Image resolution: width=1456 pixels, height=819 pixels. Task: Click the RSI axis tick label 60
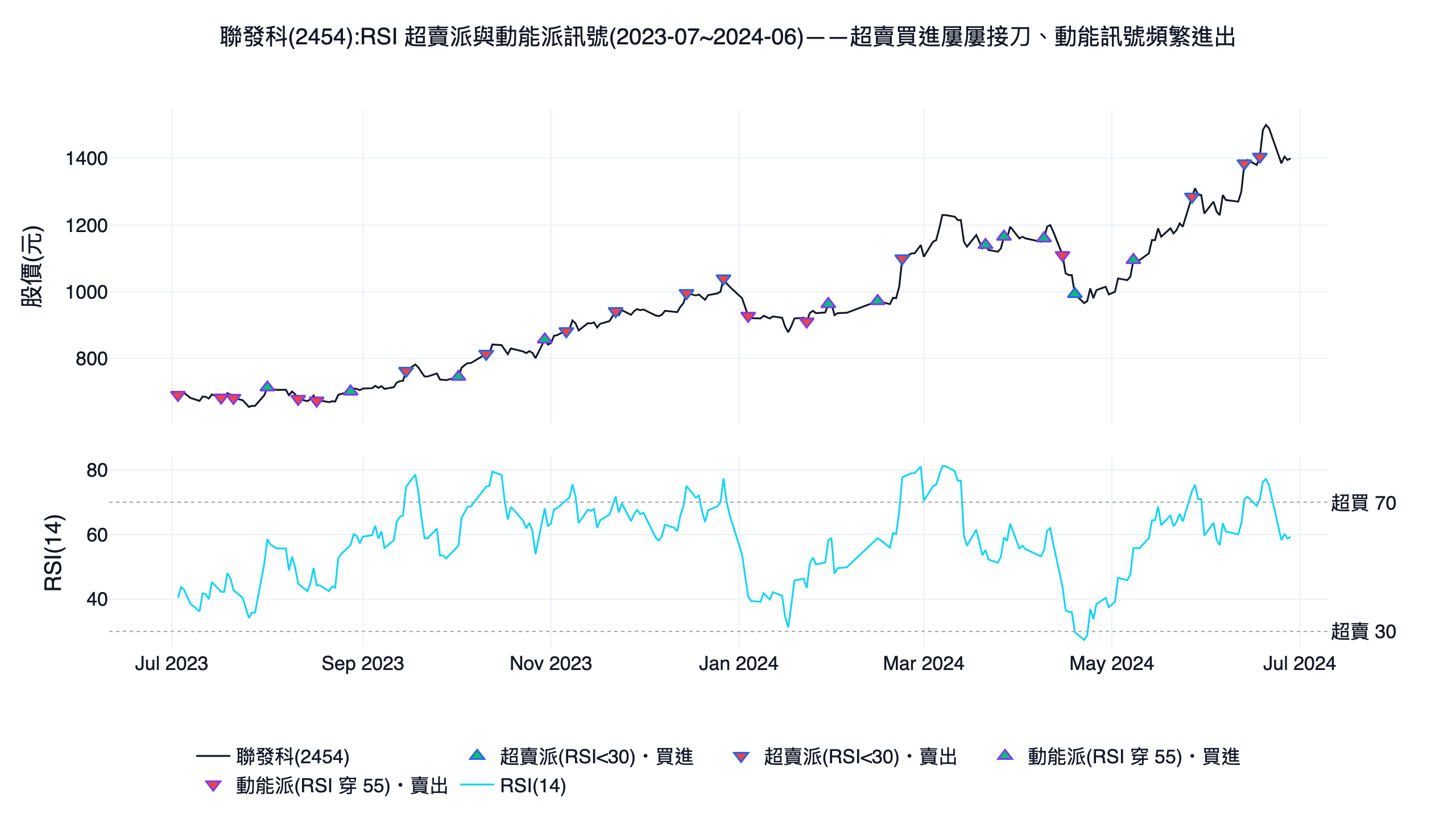click(x=97, y=535)
